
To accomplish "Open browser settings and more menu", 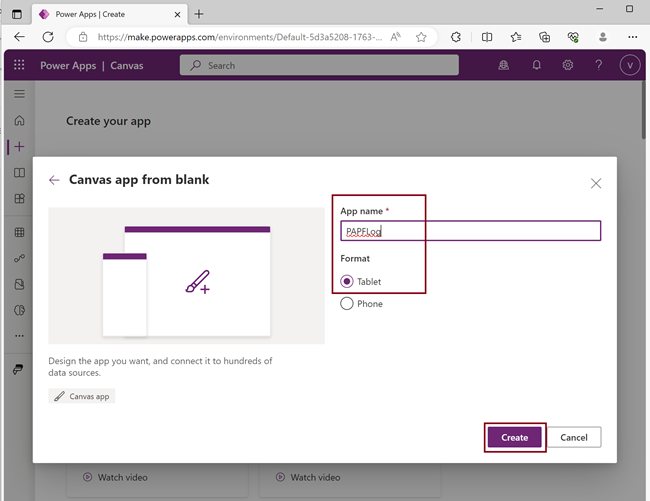I will [x=632, y=37].
